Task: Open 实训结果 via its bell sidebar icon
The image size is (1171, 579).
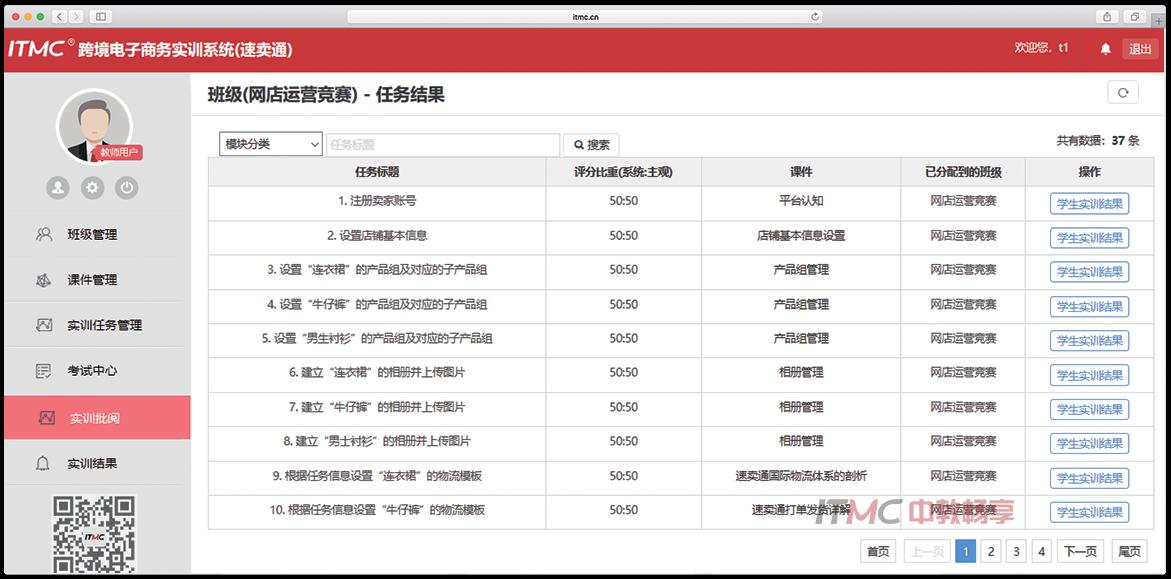Action: [x=41, y=462]
